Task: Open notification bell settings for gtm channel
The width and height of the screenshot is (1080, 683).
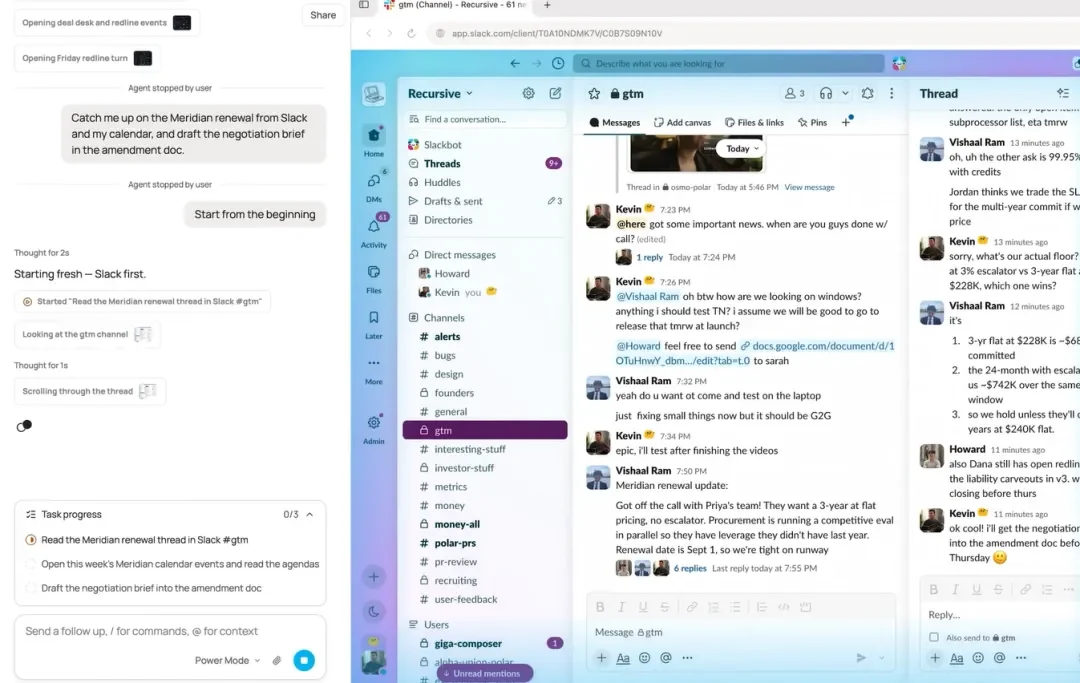Action: (868, 93)
